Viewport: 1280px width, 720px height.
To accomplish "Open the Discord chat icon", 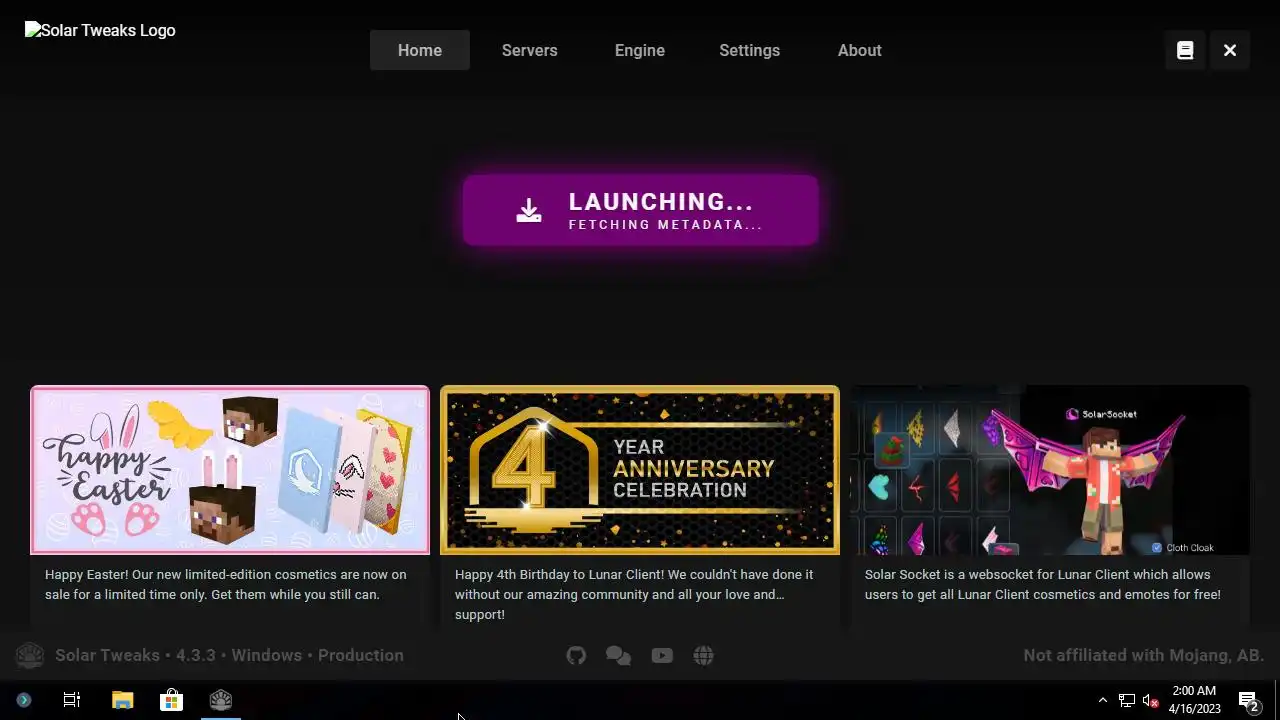I will pyautogui.click(x=618, y=656).
